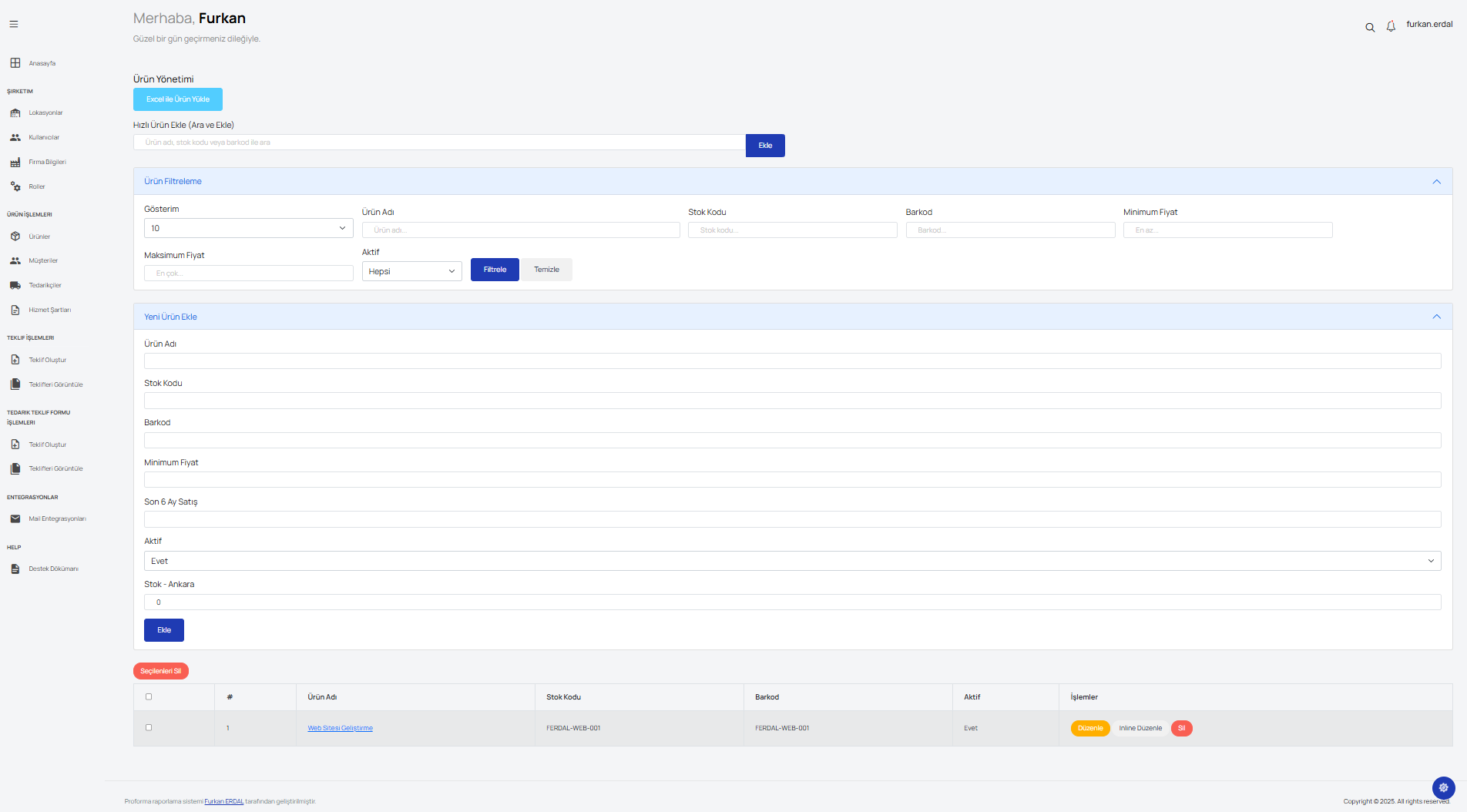Open the search magnifier icon
This screenshot has height=812, width=1467.
coord(1370,27)
